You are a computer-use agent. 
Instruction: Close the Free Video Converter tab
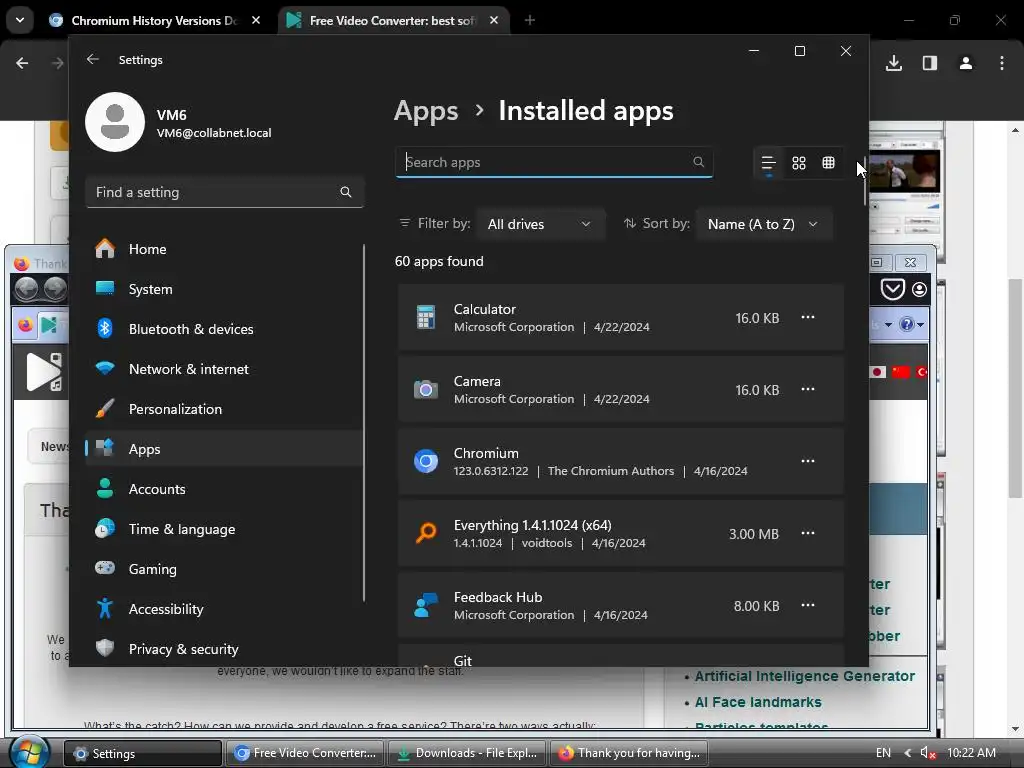[494, 20]
